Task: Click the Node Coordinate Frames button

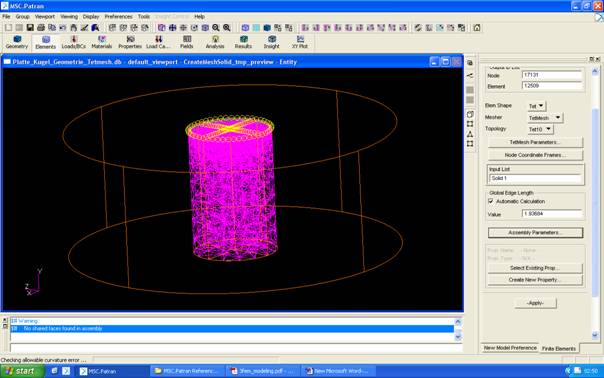Action: tap(535, 155)
